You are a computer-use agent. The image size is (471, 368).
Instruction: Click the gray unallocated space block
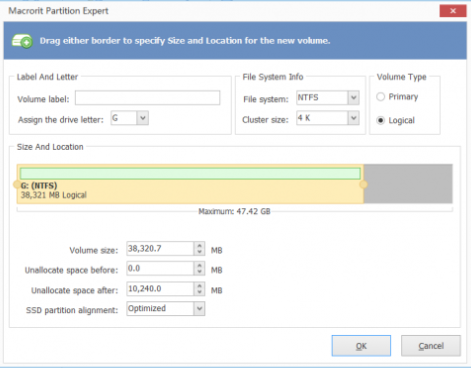(408, 184)
